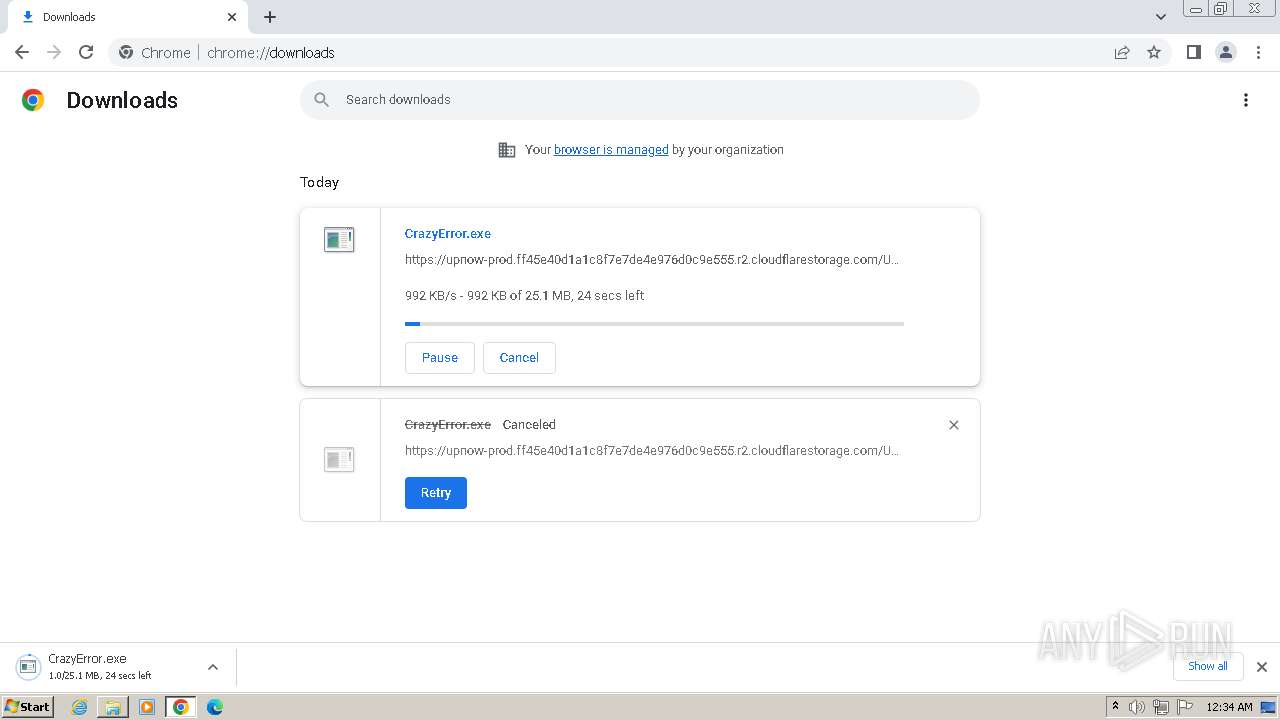Screen dimensions: 1280x720
Task: Show hidden system tray icons
Action: (x=1116, y=707)
